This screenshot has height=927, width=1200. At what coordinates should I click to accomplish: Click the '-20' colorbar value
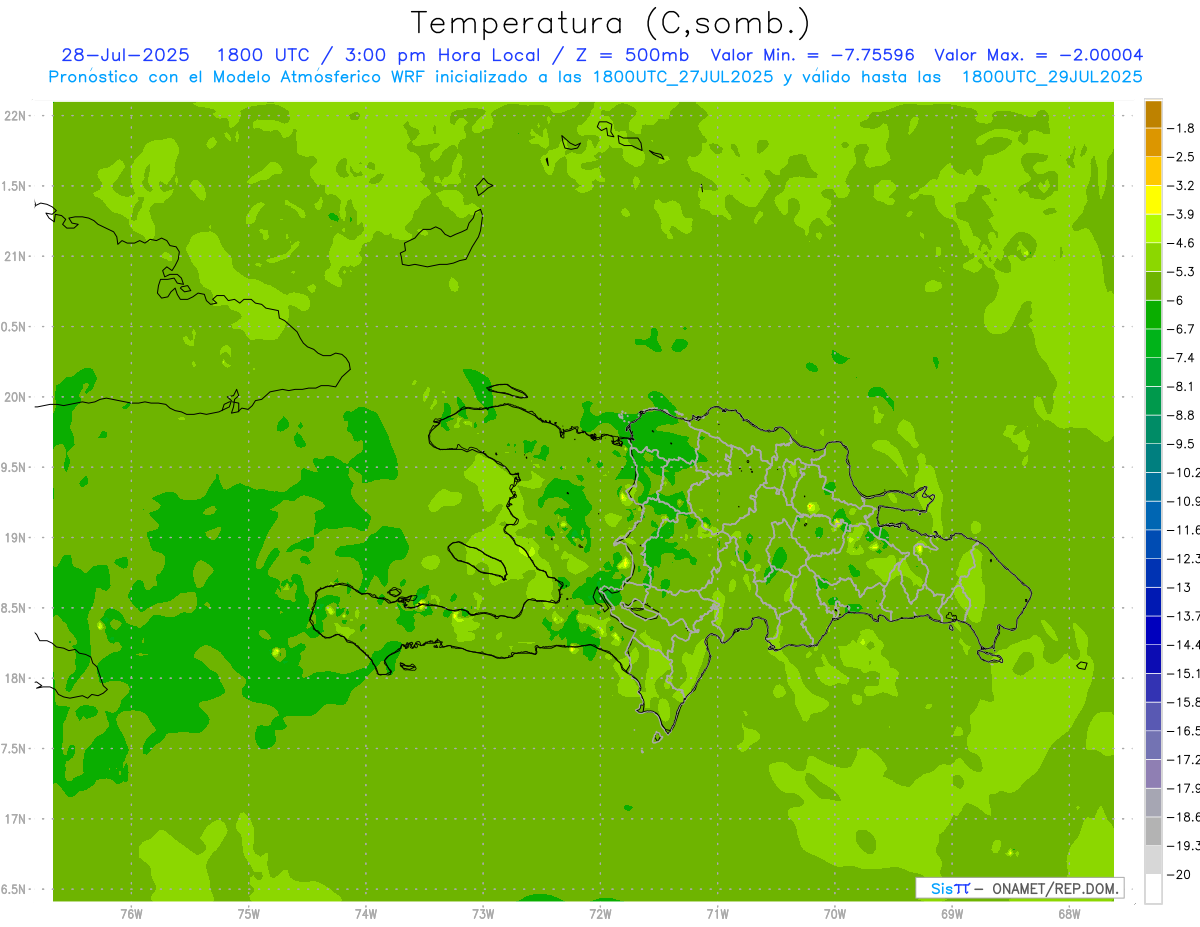tap(1179, 874)
